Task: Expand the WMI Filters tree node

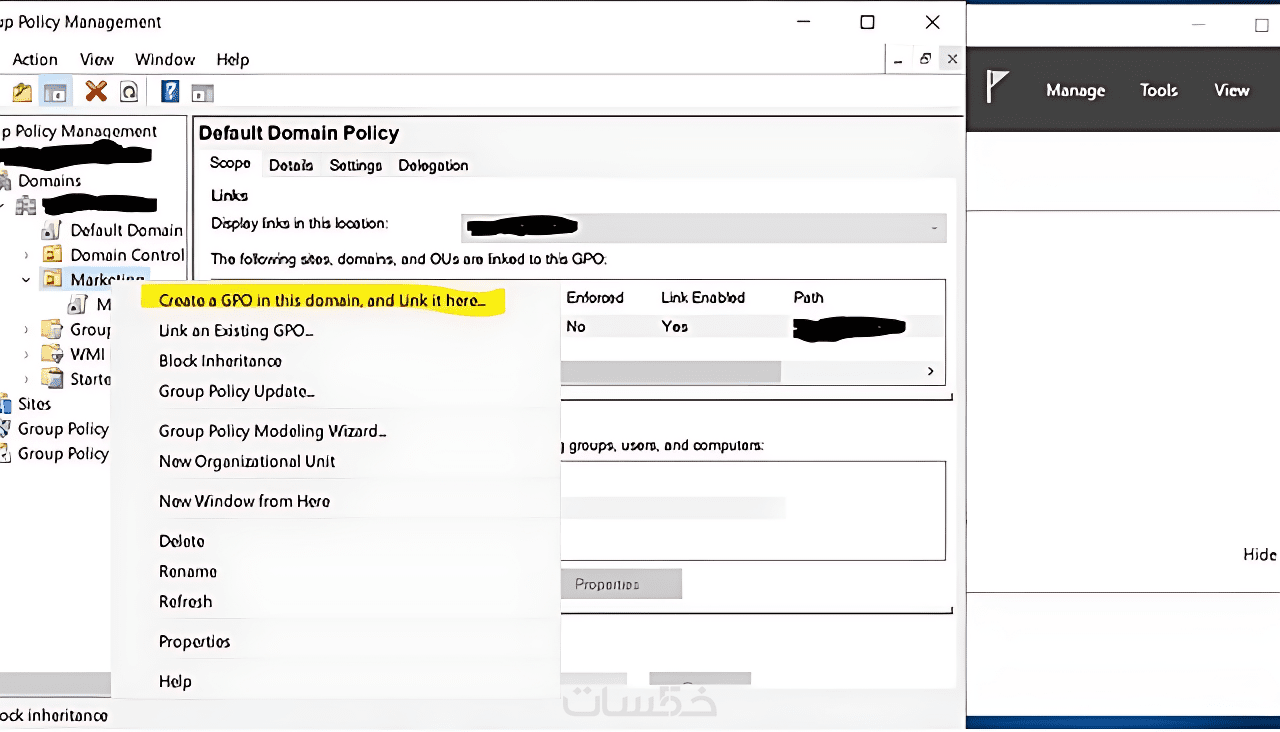Action: 27,355
